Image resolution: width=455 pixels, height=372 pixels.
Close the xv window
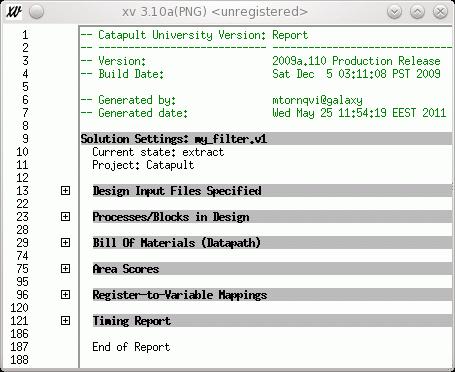pyautogui.click(x=440, y=12)
